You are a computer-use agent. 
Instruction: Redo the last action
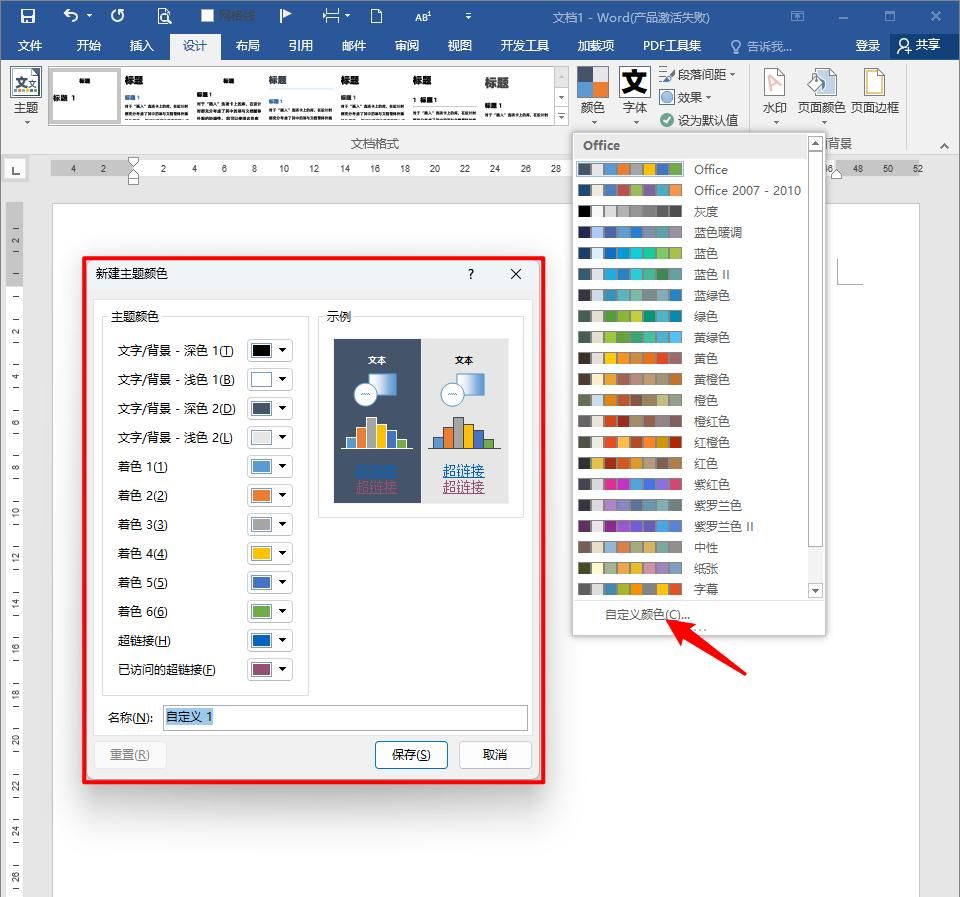point(115,14)
